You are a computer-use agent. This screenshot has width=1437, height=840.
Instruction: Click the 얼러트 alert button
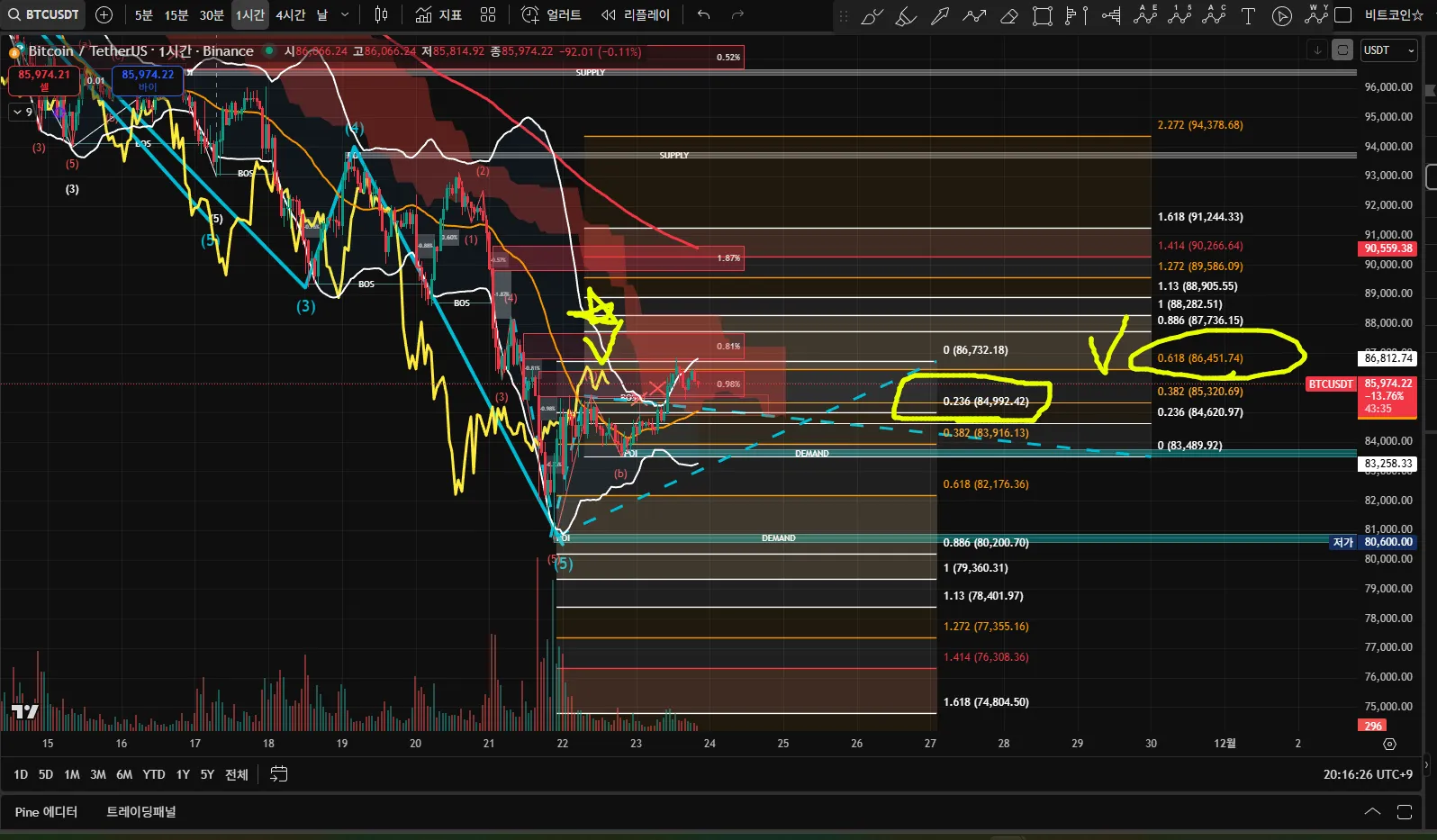[551, 14]
